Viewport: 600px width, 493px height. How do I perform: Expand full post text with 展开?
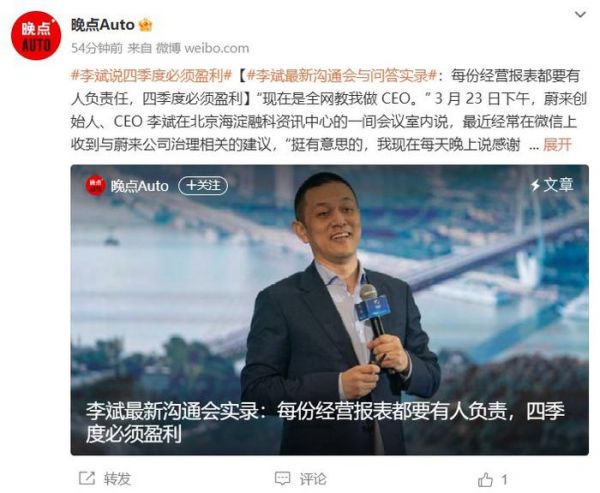click(x=557, y=145)
